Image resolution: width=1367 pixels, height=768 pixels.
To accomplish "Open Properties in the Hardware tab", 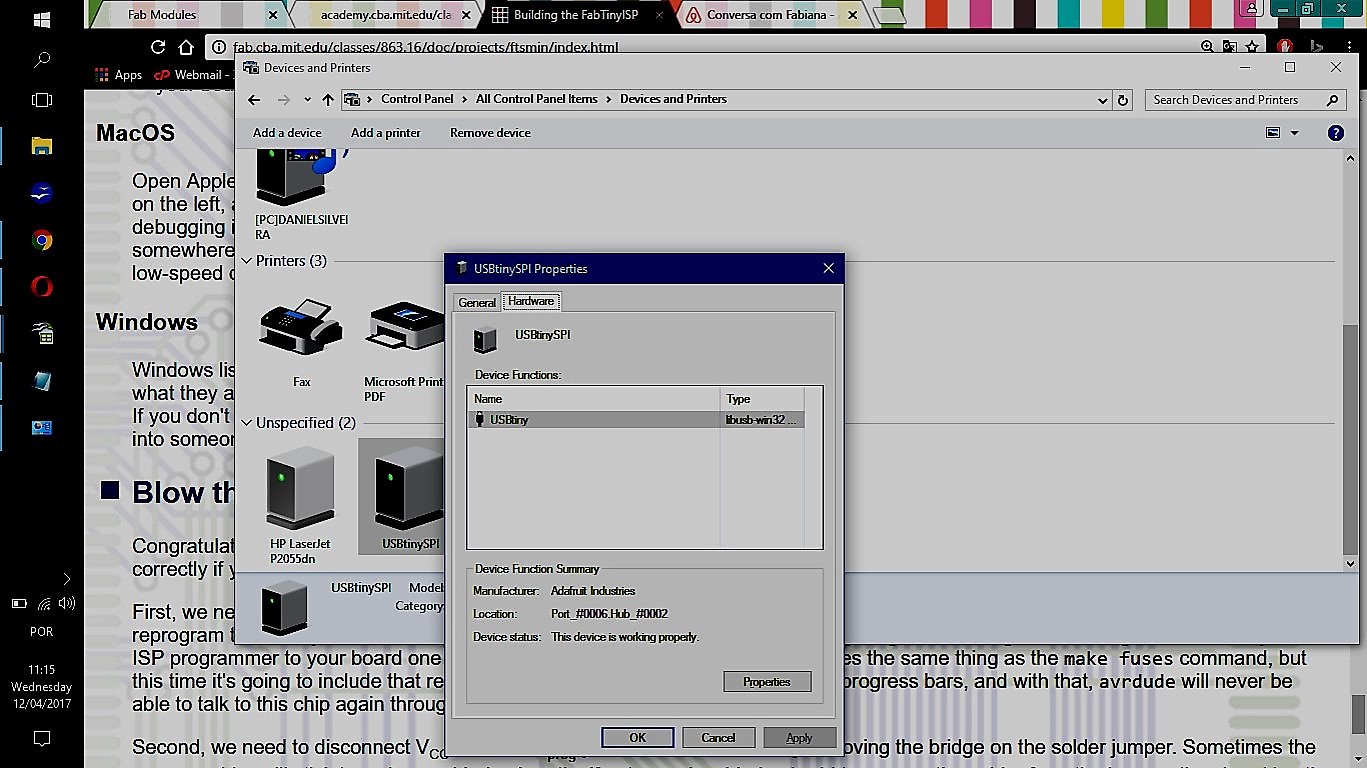I will (x=767, y=682).
